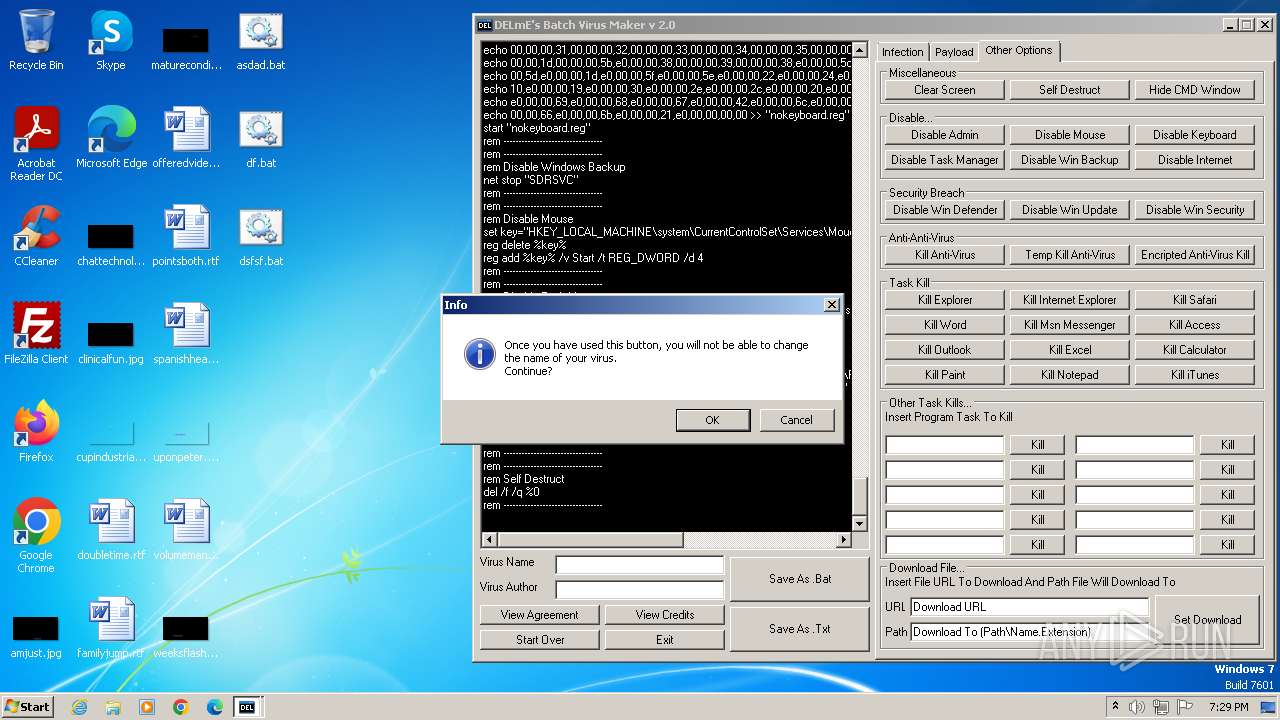Select DELmE Batch Virus Maker taskbar item
The height and width of the screenshot is (720, 1280).
[x=247, y=707]
